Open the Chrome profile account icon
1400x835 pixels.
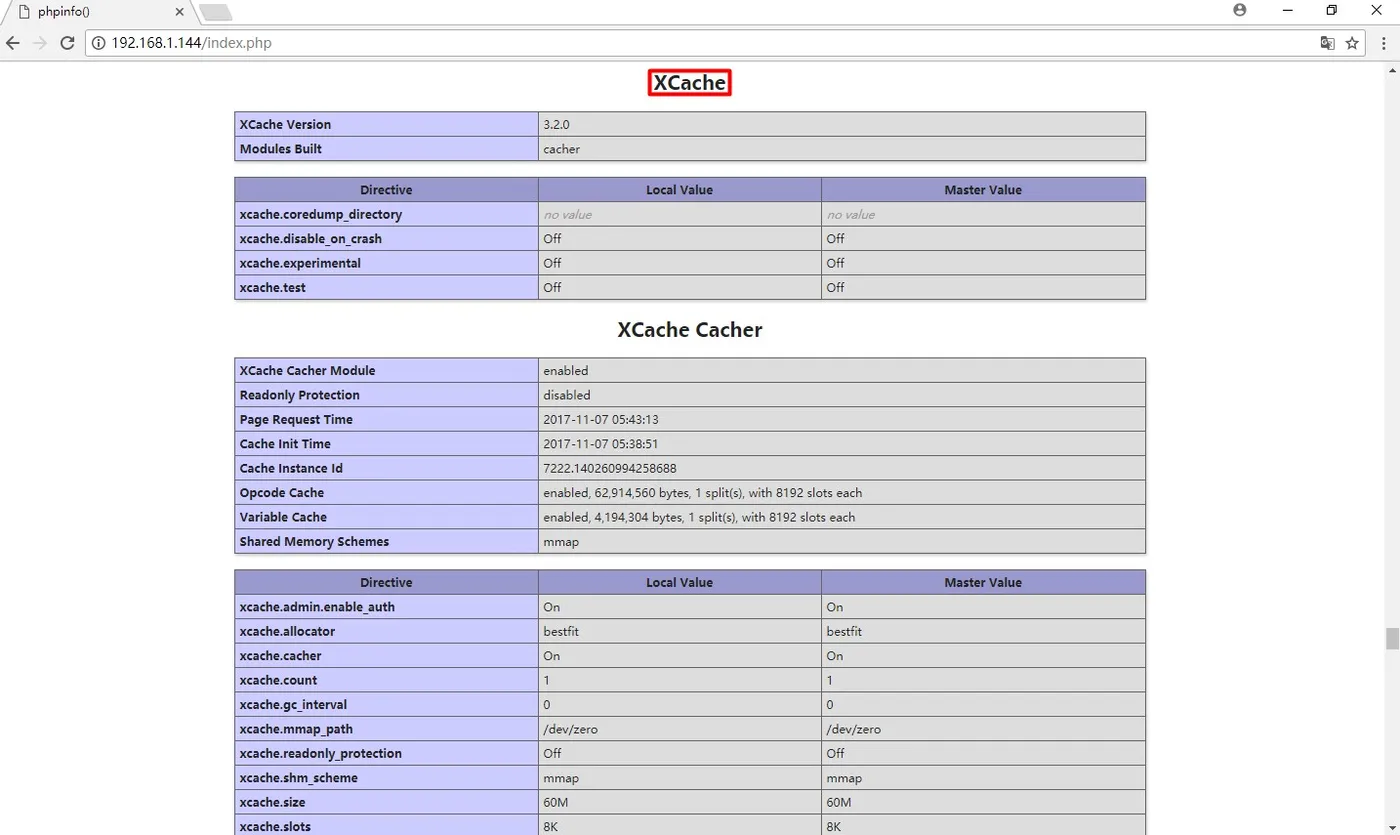coord(1240,10)
